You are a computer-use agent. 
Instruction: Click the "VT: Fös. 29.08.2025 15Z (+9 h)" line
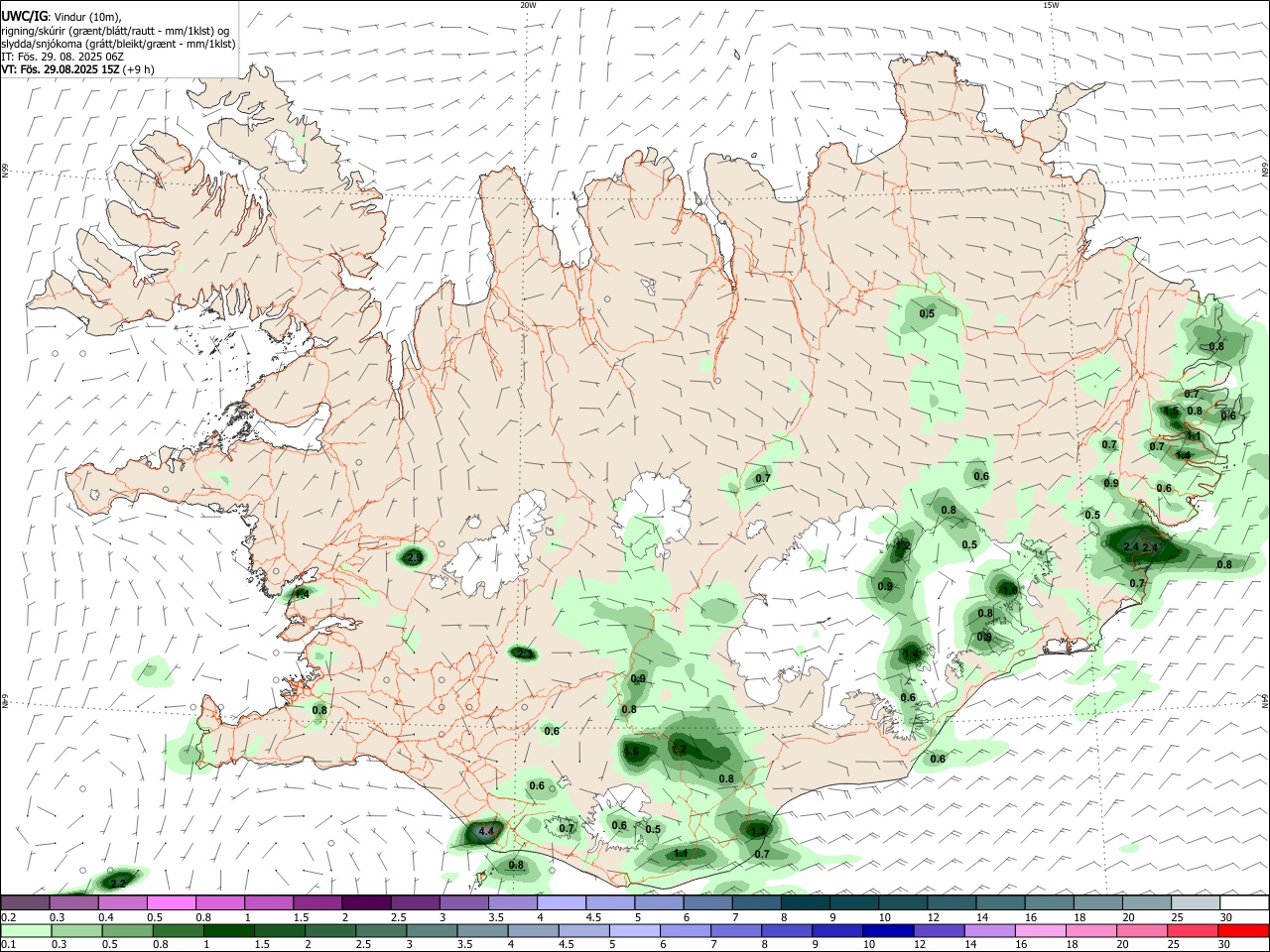(77, 69)
